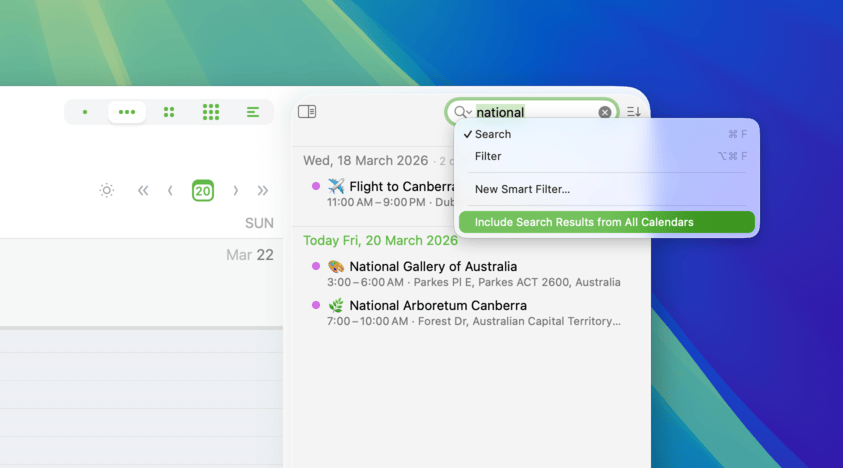
Task: Switch to Year view nine-dot grid icon
Action: point(211,112)
